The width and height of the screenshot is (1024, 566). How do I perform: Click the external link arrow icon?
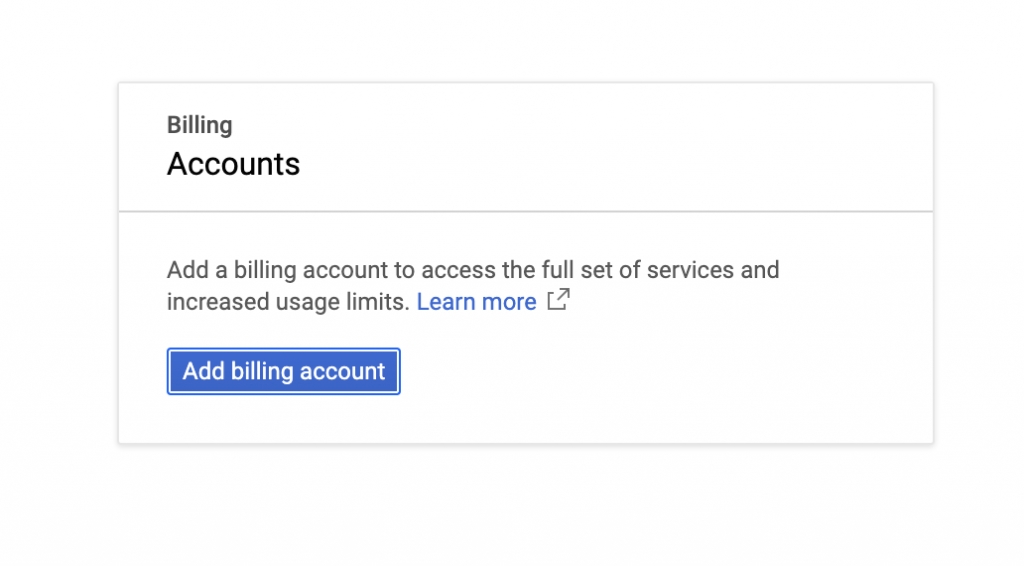[x=558, y=300]
